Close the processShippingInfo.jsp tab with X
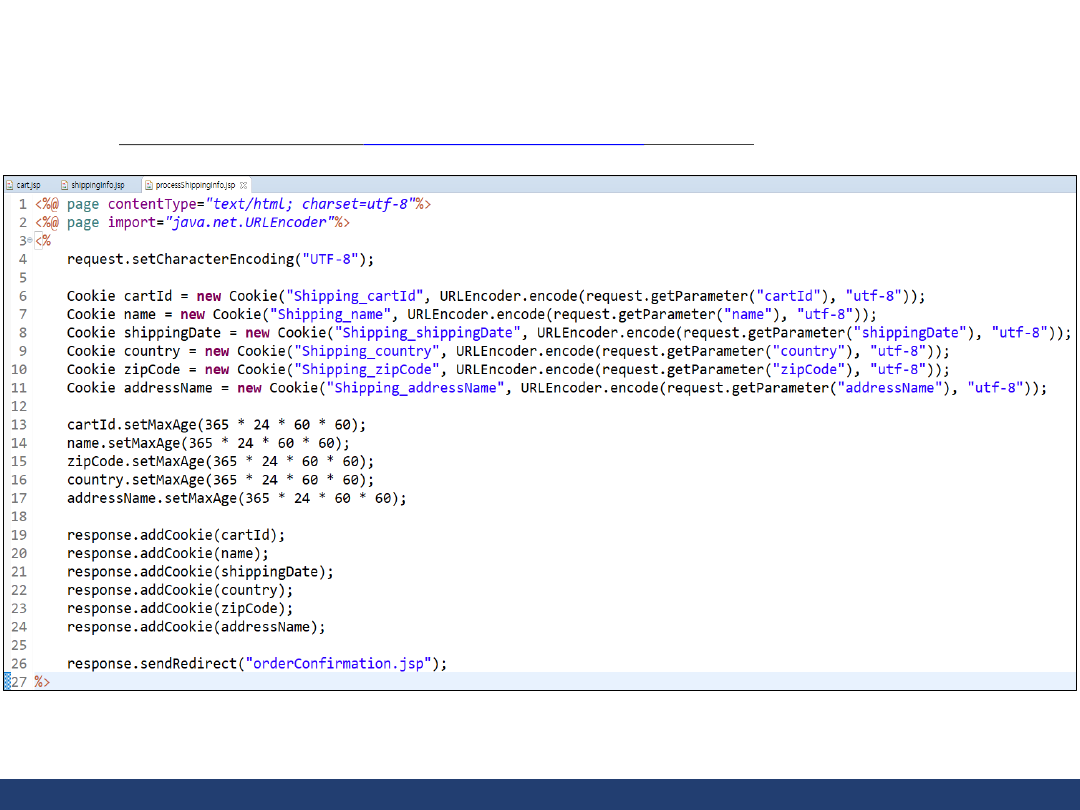1080x810 pixels. click(x=244, y=185)
